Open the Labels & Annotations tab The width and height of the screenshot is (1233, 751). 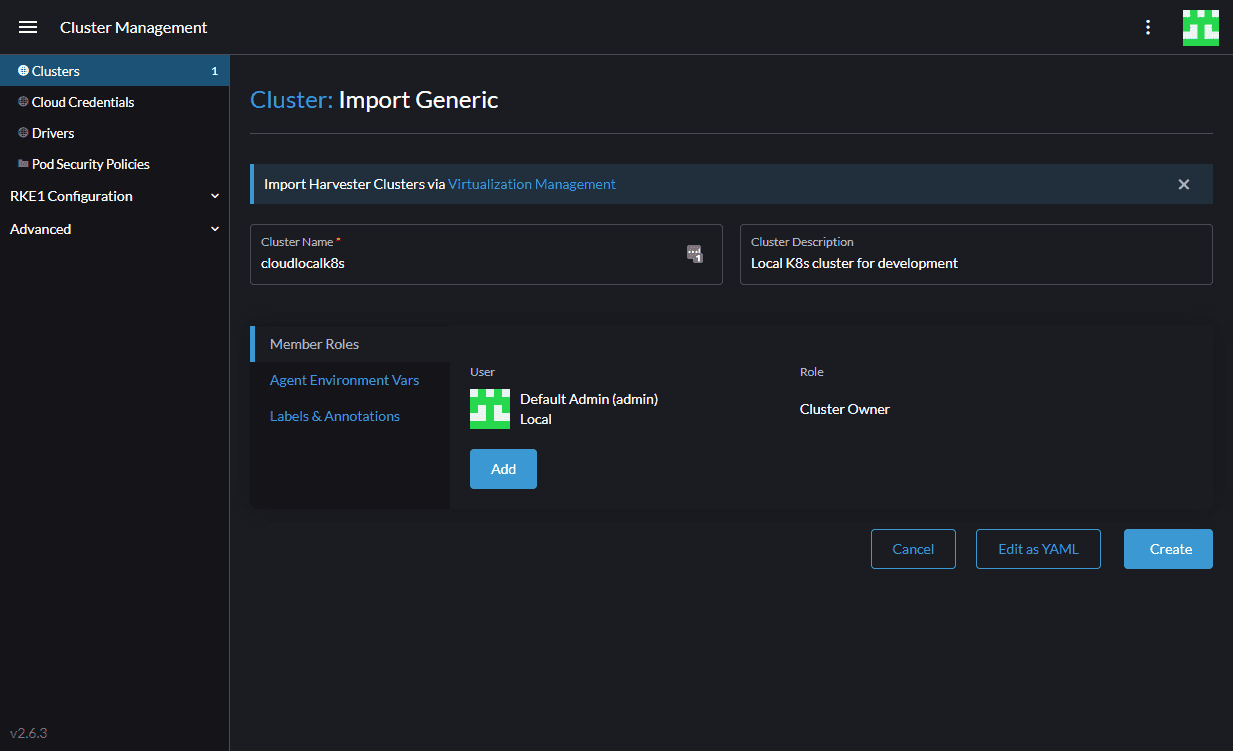pyautogui.click(x=335, y=416)
